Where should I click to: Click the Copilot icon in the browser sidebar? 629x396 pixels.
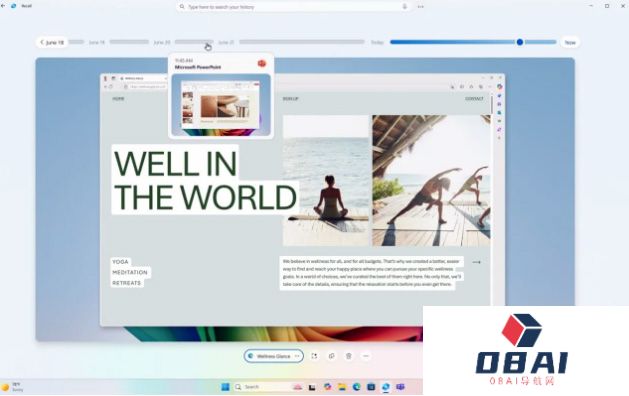pos(499,86)
